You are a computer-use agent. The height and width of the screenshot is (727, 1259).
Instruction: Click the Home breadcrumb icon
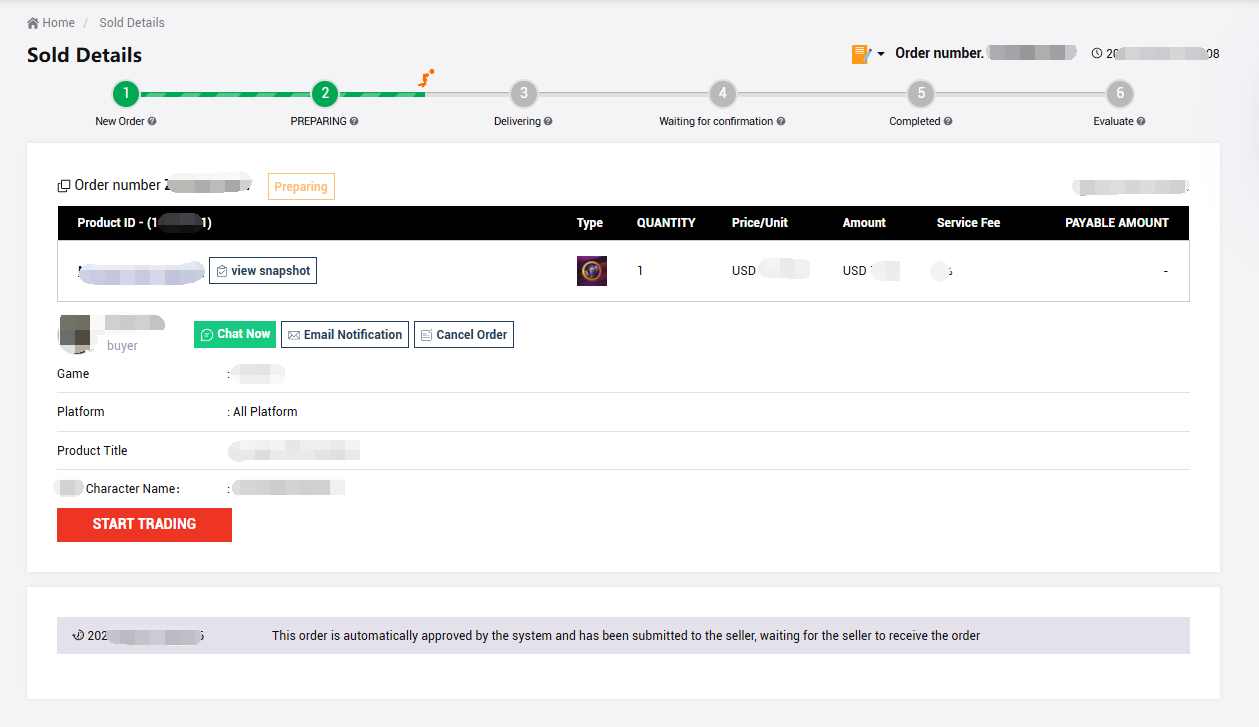pos(33,23)
